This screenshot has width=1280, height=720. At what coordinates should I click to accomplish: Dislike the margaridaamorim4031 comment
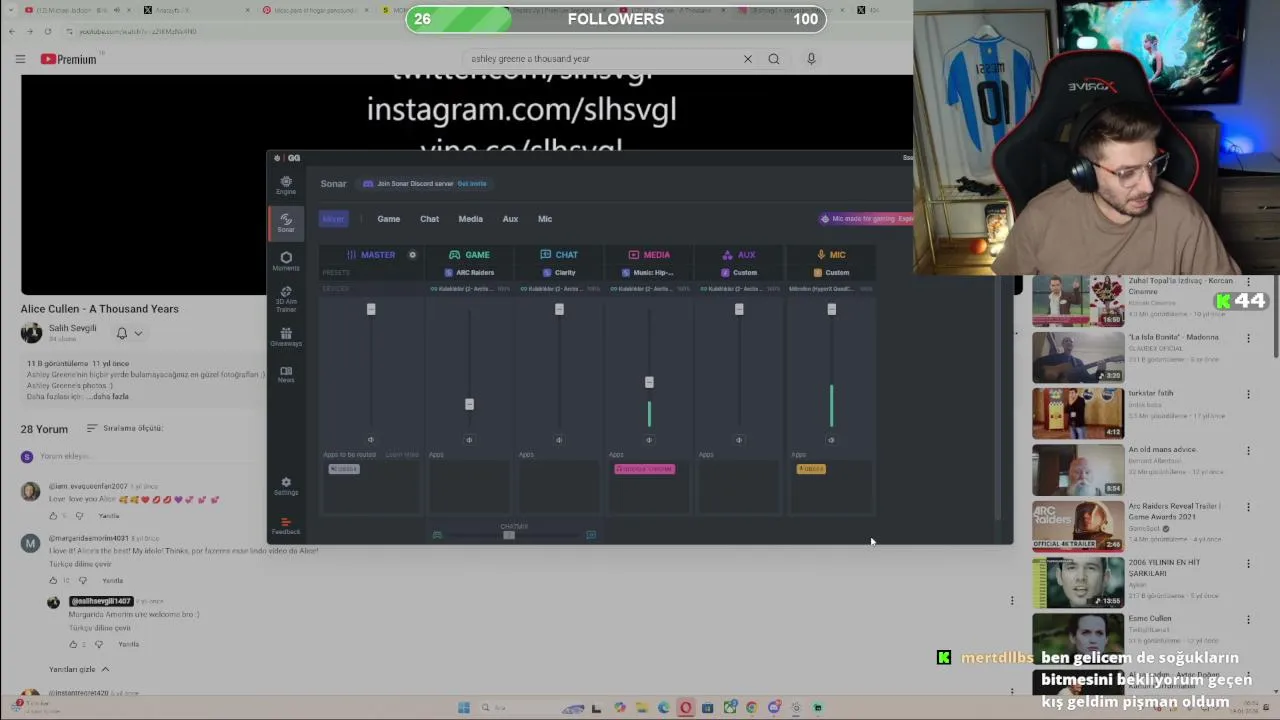82,580
